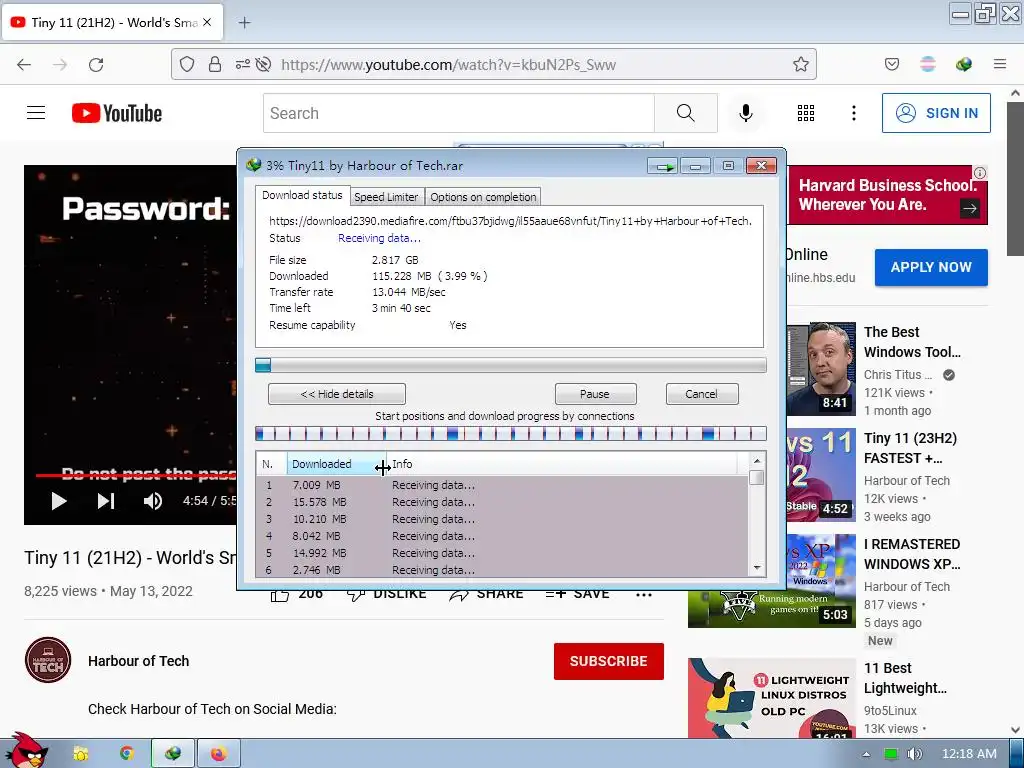Open the shield tracking protection icon

(187, 64)
